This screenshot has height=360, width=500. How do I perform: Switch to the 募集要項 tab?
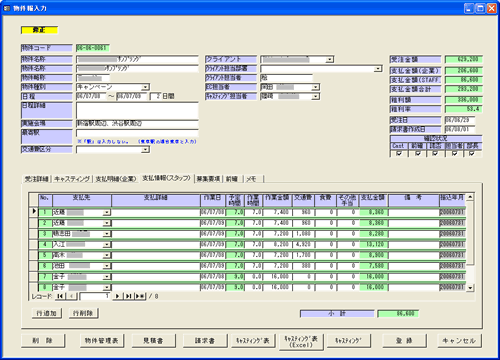point(208,179)
